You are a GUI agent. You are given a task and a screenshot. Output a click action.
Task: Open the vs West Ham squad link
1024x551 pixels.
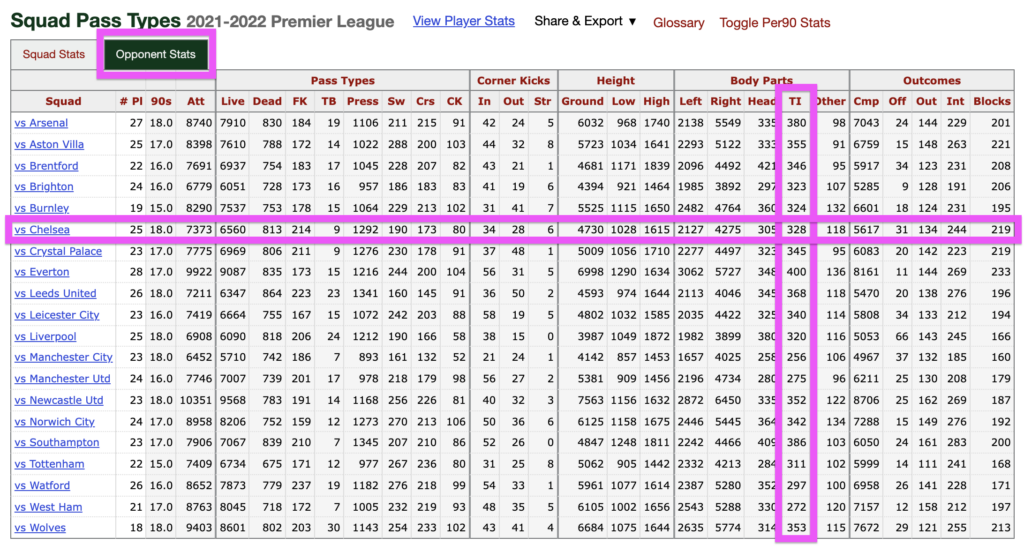click(x=48, y=507)
